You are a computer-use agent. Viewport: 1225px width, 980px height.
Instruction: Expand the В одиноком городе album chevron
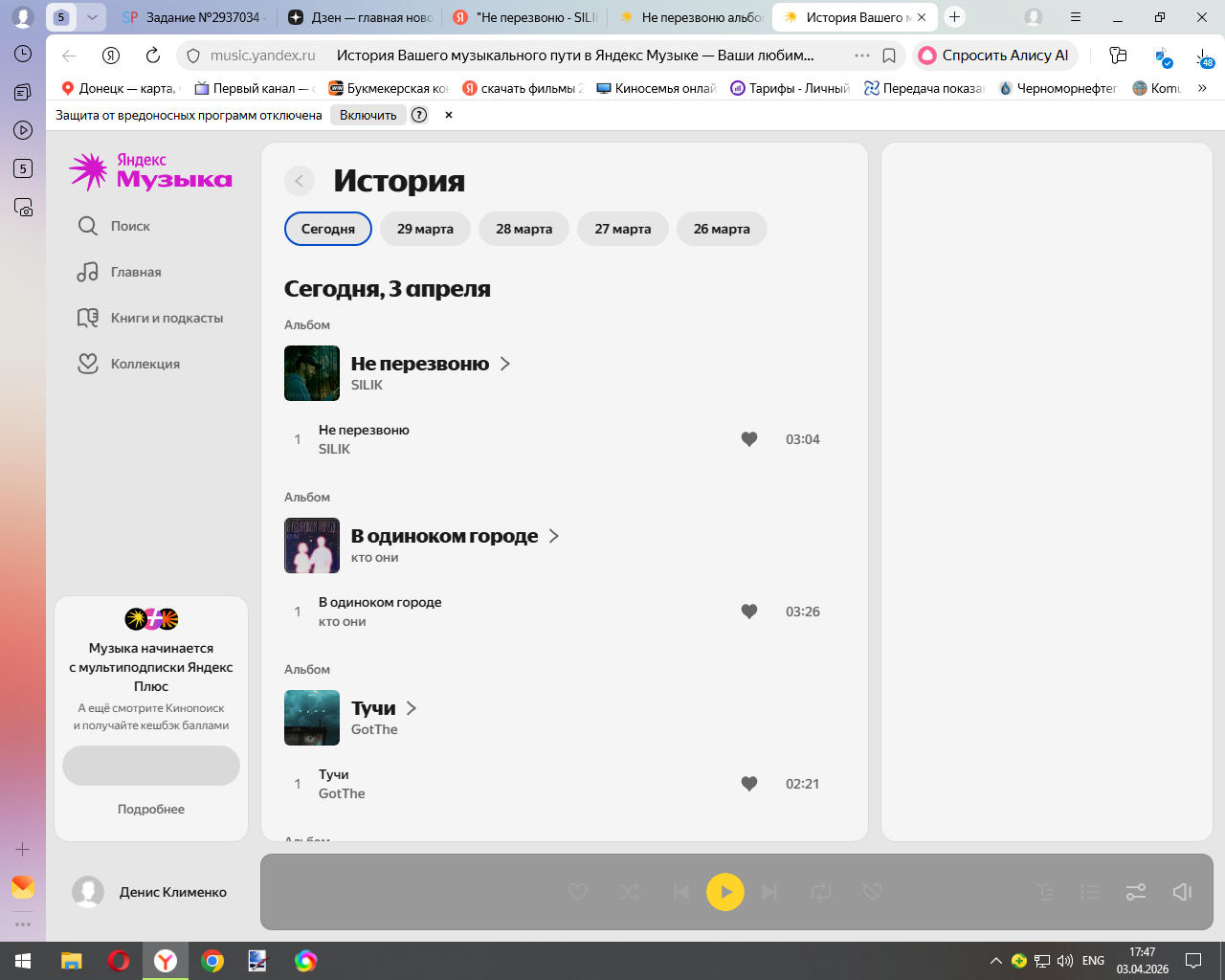554,536
